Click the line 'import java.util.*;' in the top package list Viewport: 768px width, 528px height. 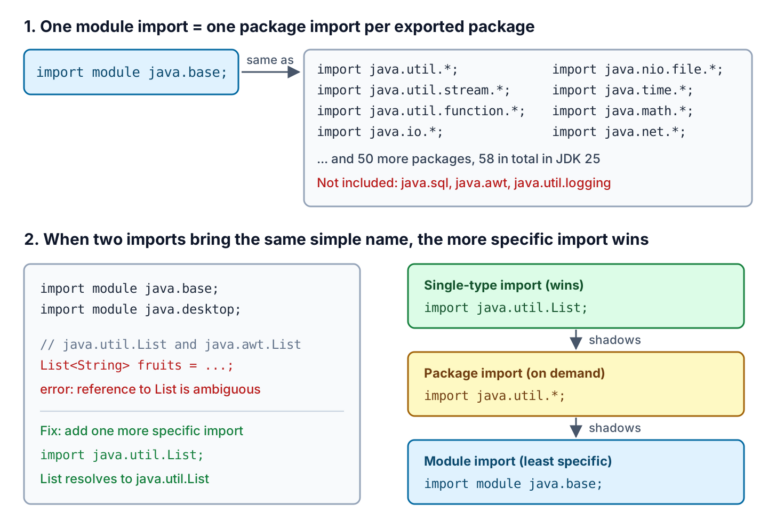387,70
